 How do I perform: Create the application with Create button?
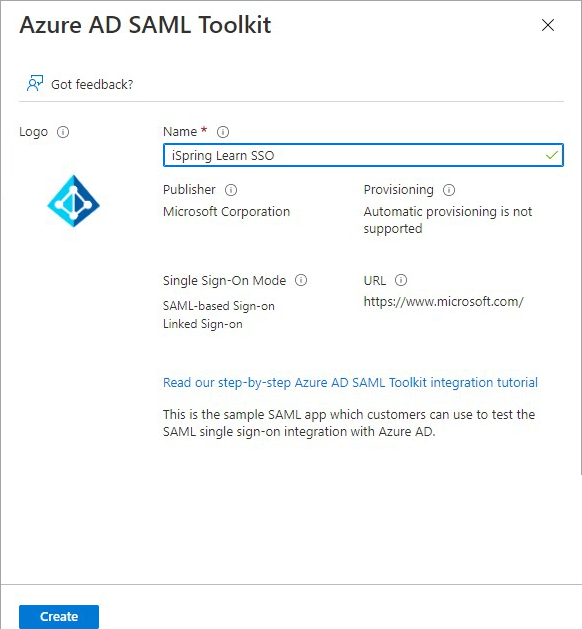59,616
